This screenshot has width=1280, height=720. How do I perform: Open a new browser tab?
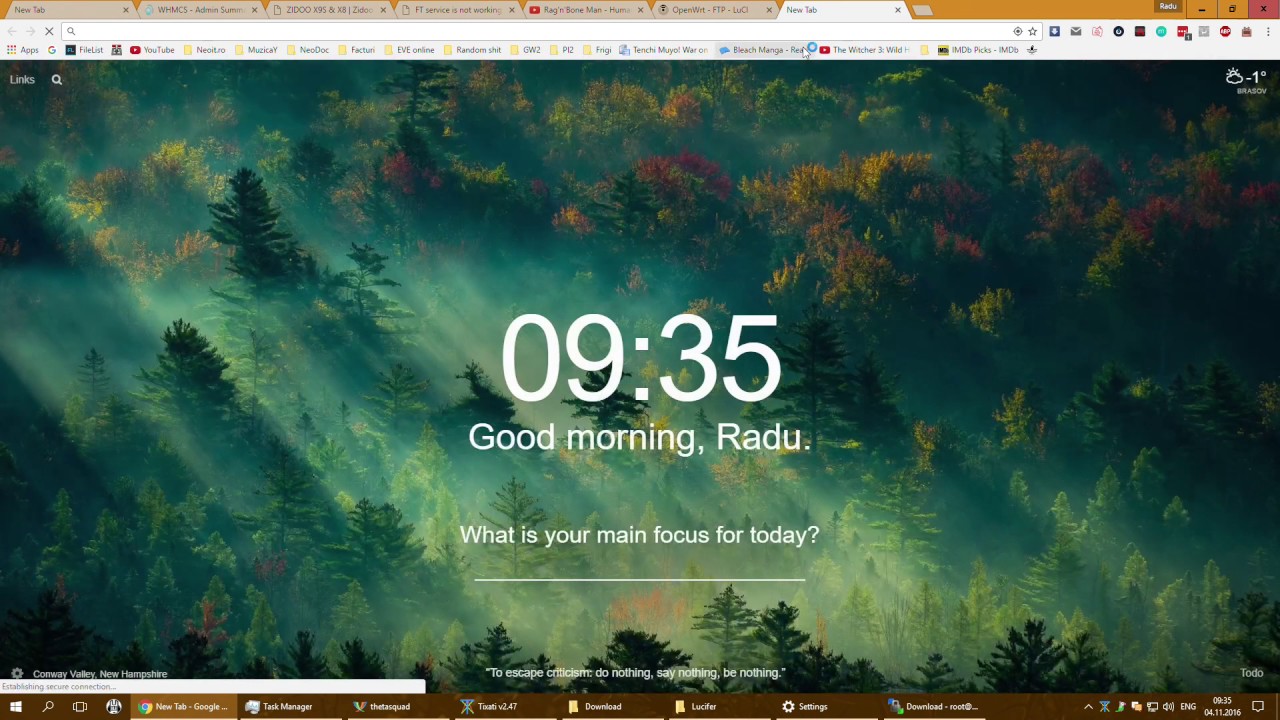coord(922,10)
